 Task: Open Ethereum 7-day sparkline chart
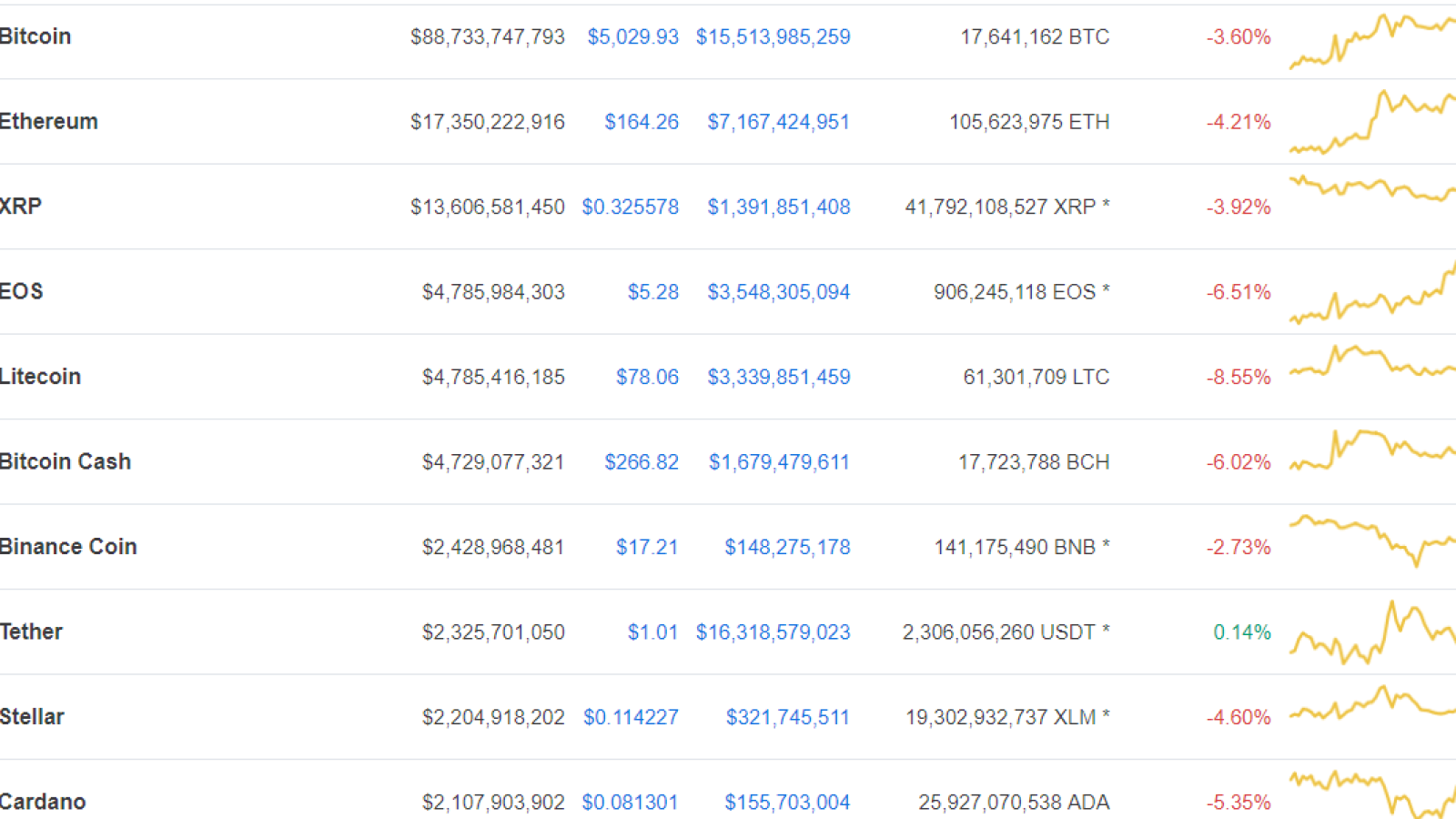click(x=1372, y=121)
